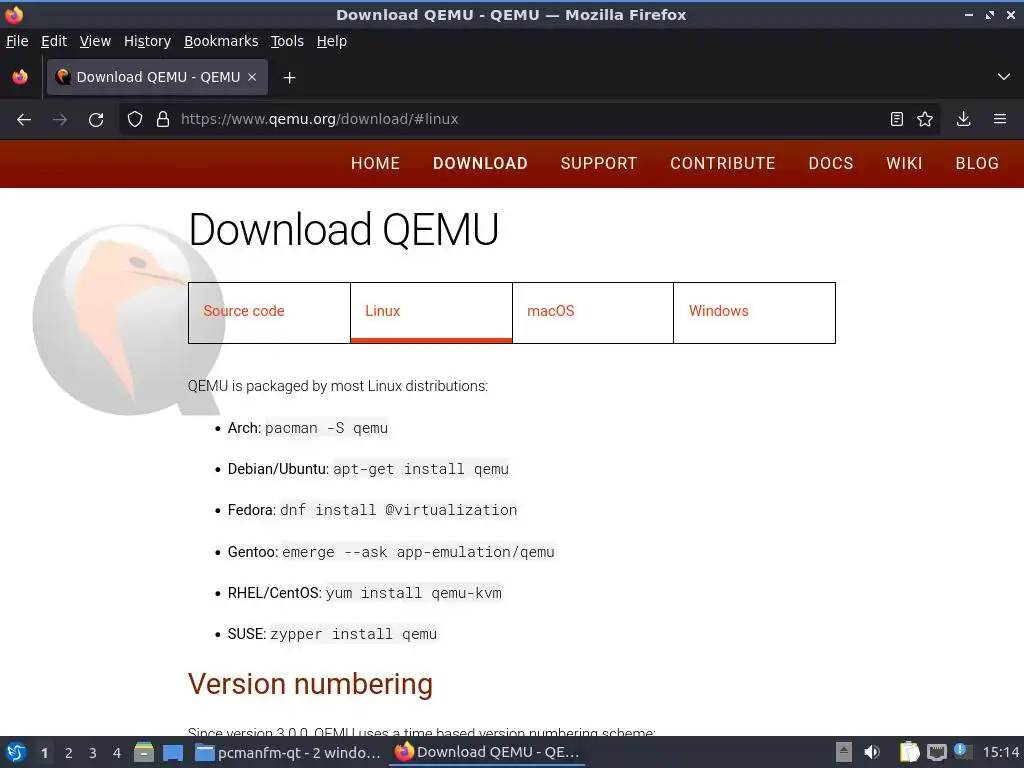The width and height of the screenshot is (1024, 768).
Task: Switch to virtual desktop 3
Action: tap(93, 753)
